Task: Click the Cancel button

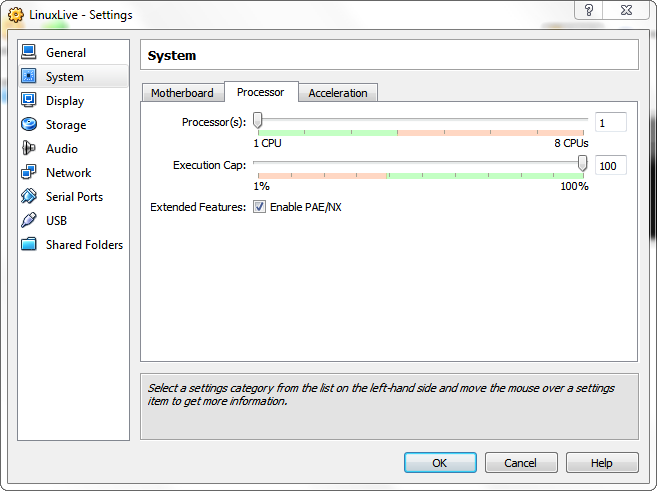Action: [x=521, y=463]
